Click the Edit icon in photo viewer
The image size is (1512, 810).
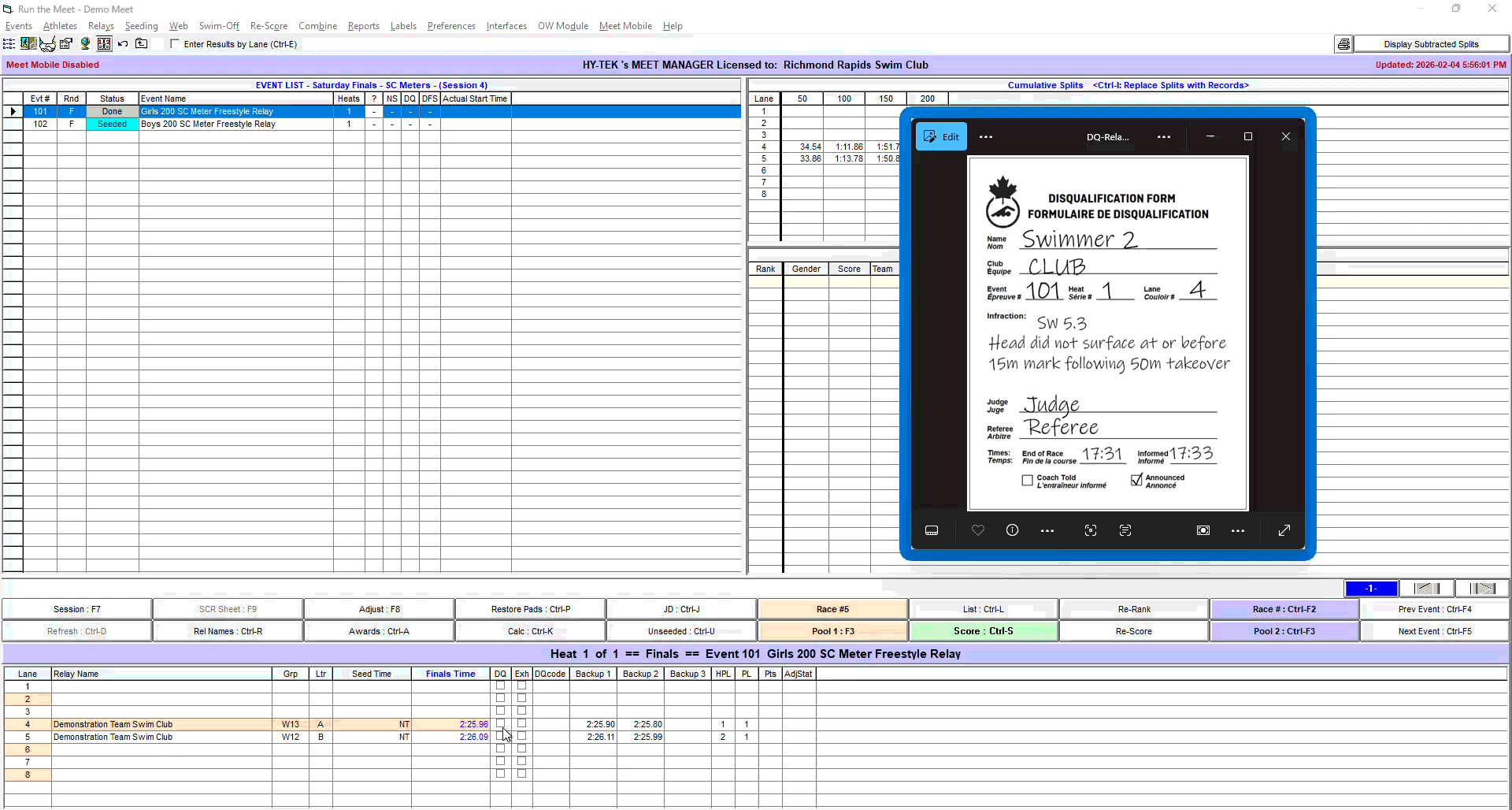point(941,136)
